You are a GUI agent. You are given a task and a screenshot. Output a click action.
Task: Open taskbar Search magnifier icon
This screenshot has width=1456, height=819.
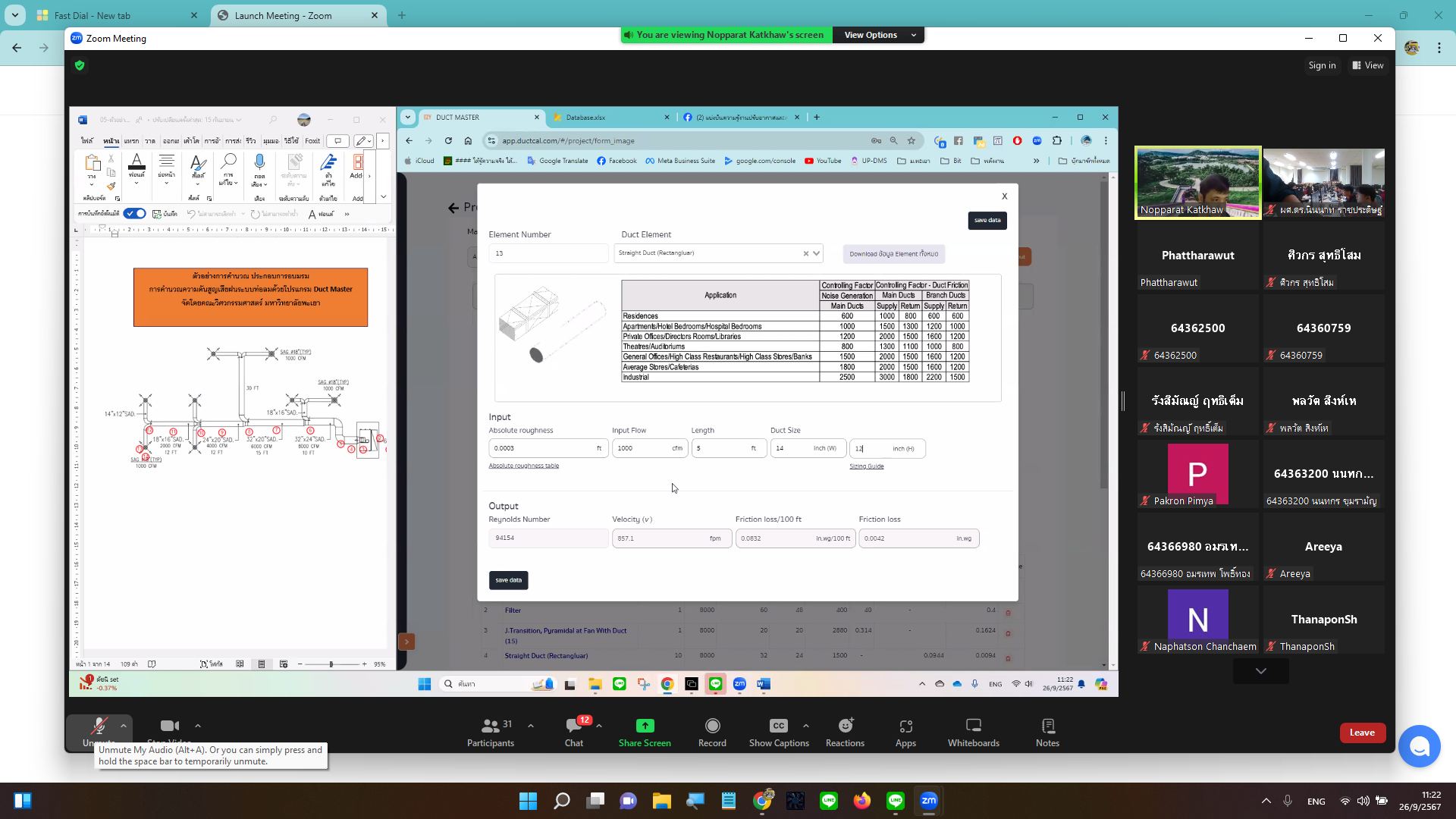[x=561, y=801]
